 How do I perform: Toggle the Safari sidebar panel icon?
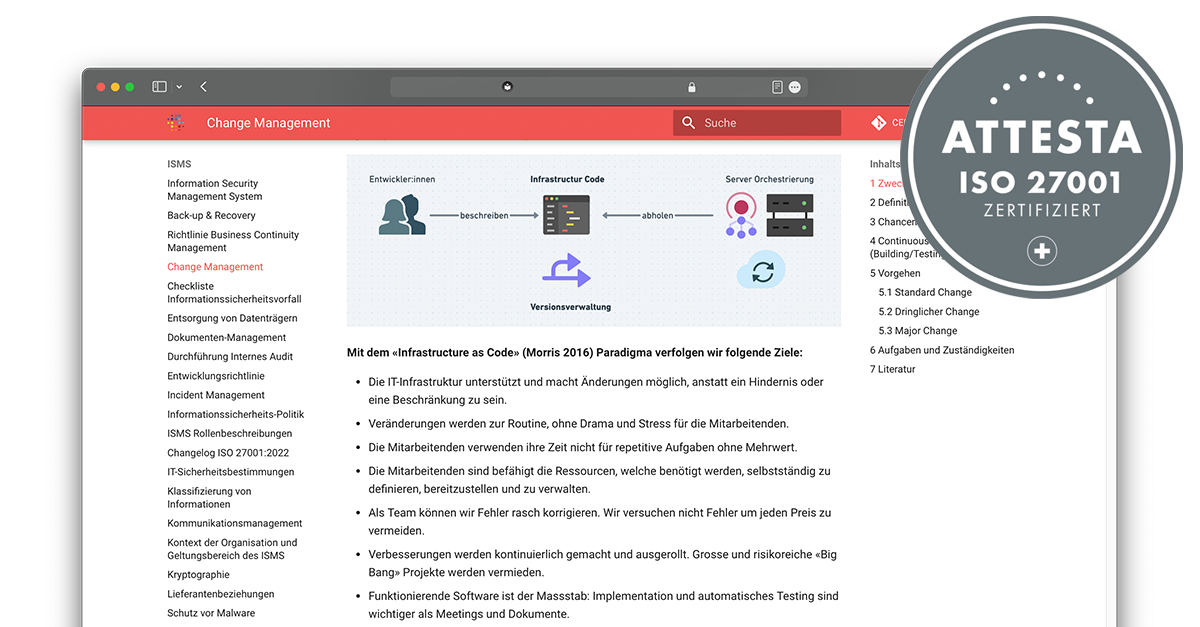coord(159,87)
